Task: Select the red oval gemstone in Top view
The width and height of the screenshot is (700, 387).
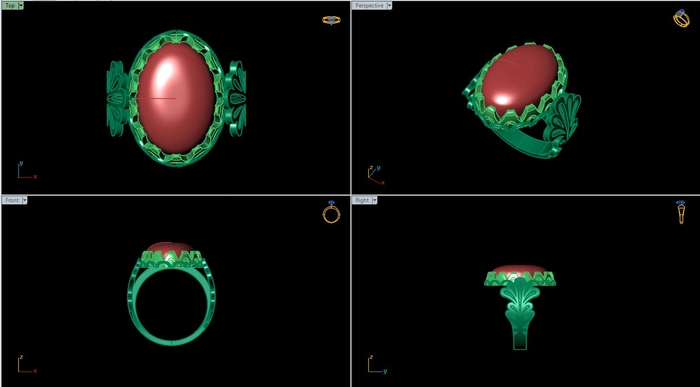Action: (x=176, y=98)
